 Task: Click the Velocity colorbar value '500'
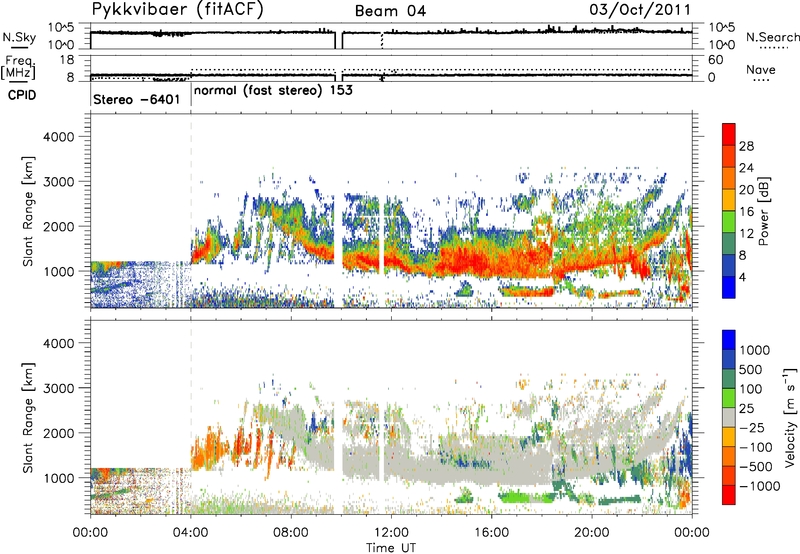pyautogui.click(x=751, y=369)
